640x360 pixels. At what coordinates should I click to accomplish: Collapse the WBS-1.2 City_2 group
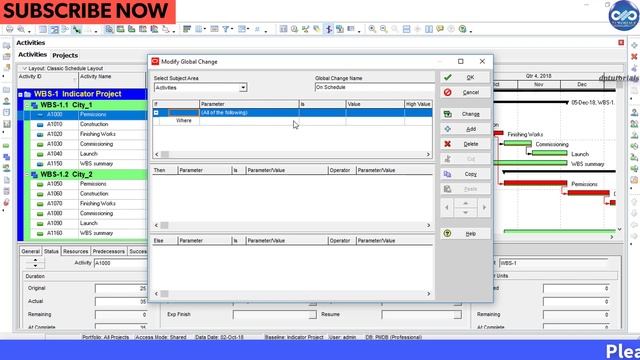(27, 175)
